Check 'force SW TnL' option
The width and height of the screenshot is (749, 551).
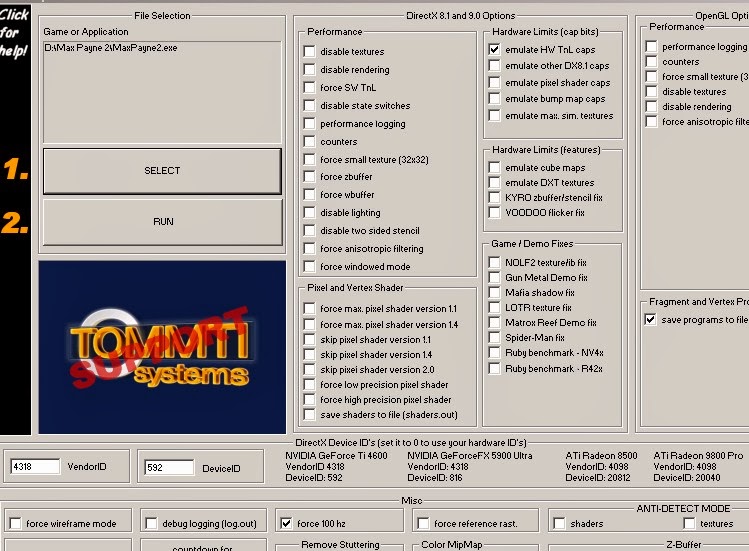pyautogui.click(x=310, y=87)
